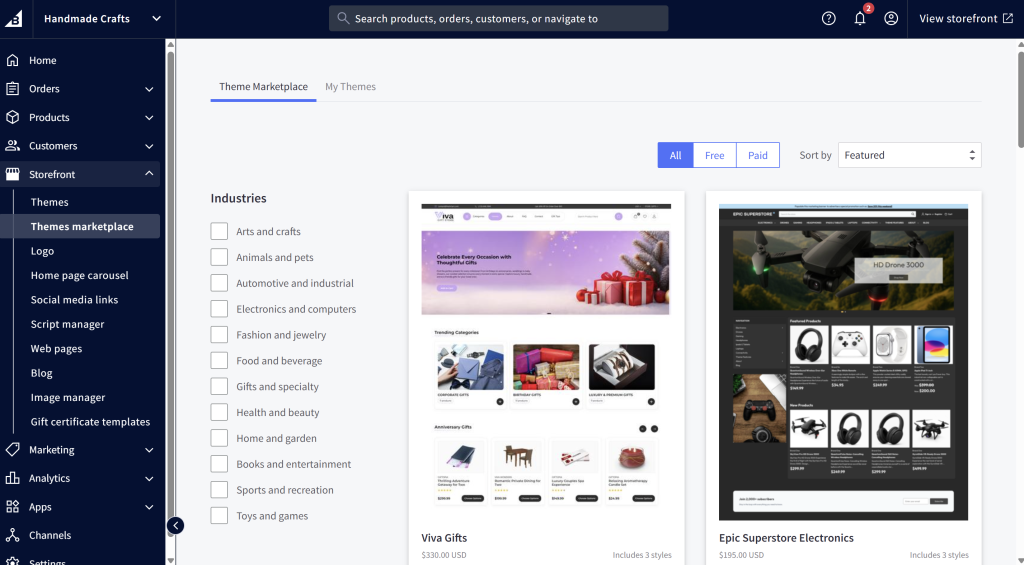Filter themes by Free

coord(714,155)
